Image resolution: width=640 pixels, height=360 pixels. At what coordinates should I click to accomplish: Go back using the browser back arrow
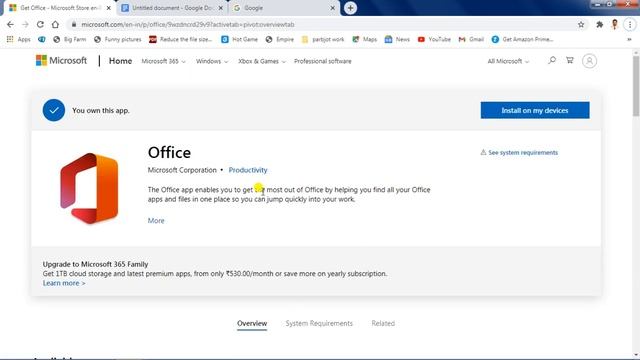(10, 24)
